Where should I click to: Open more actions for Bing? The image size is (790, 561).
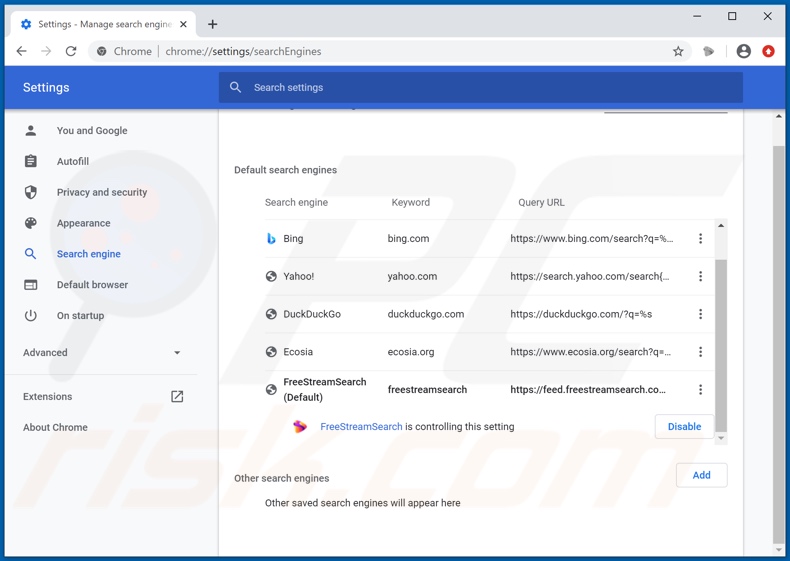(700, 239)
